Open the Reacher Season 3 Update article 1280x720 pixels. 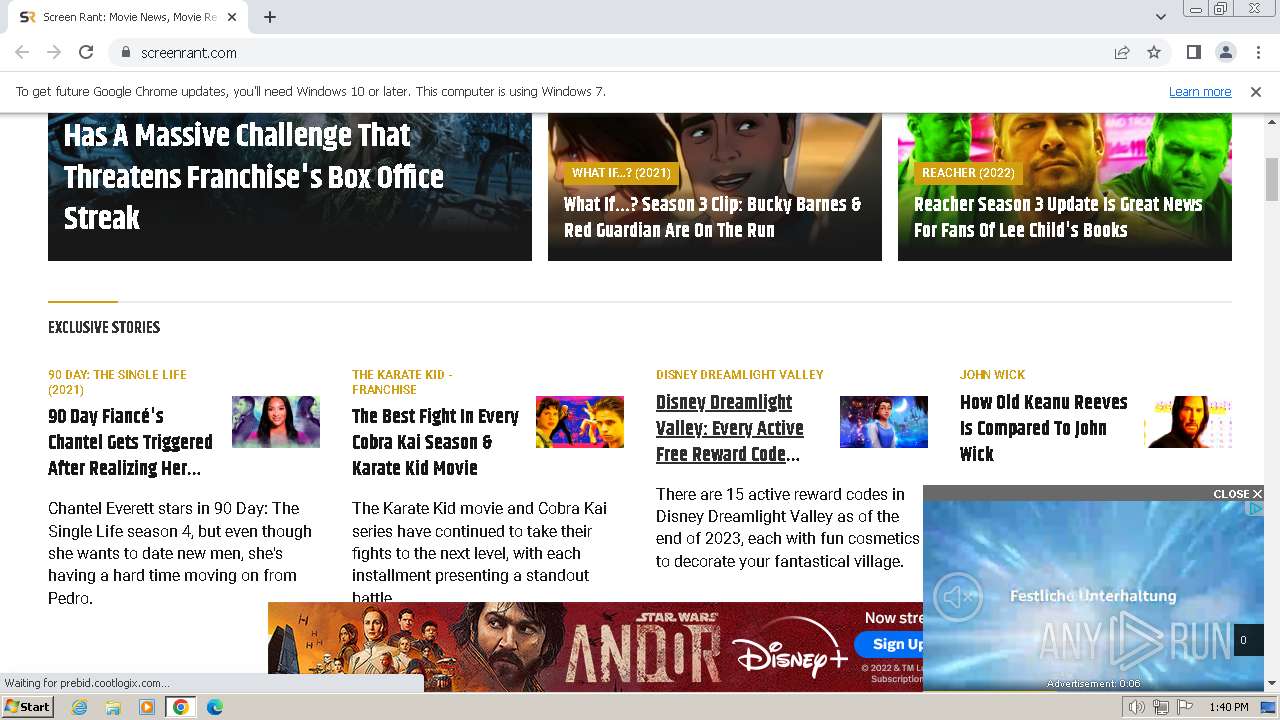coord(1058,217)
